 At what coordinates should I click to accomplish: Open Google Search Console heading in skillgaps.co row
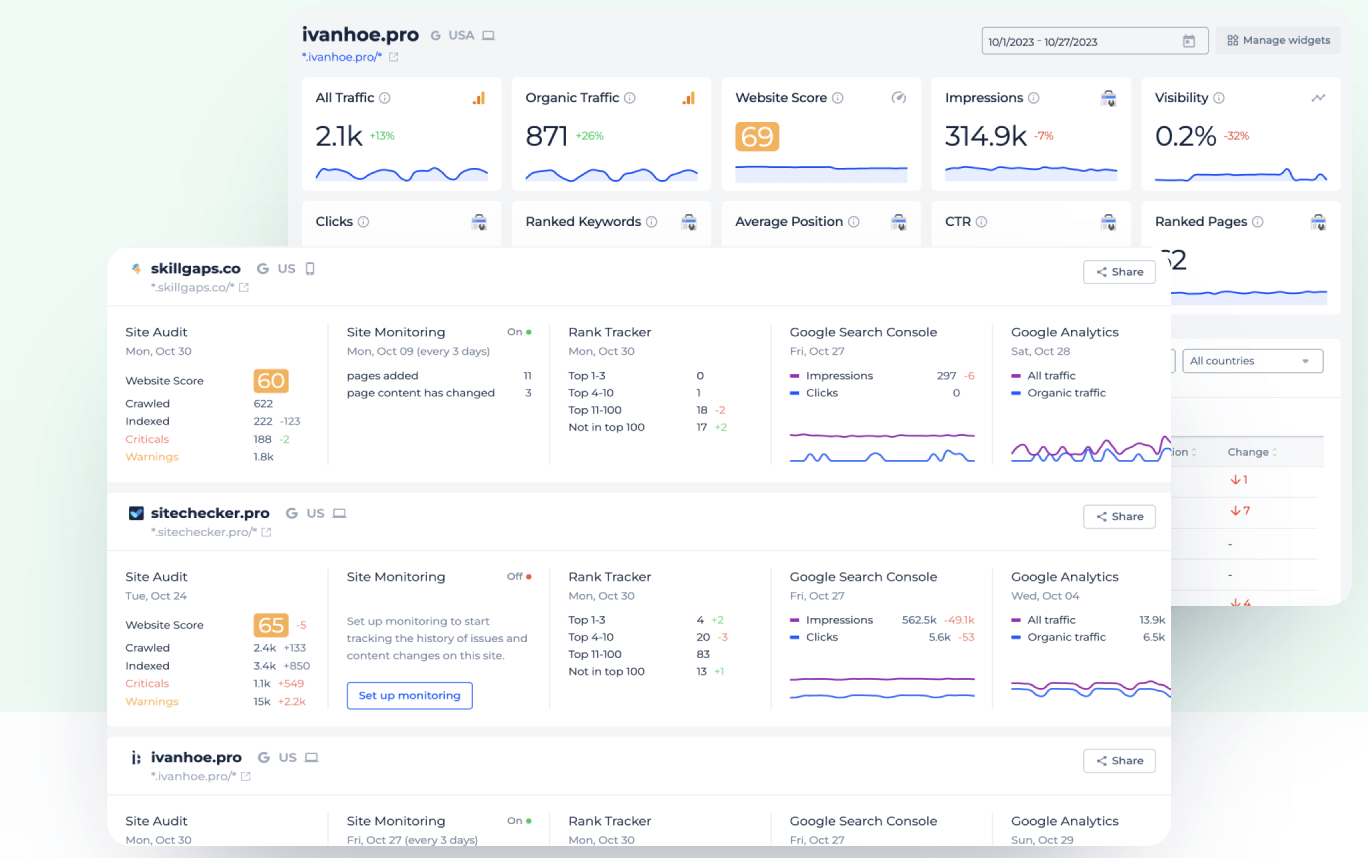tap(863, 332)
